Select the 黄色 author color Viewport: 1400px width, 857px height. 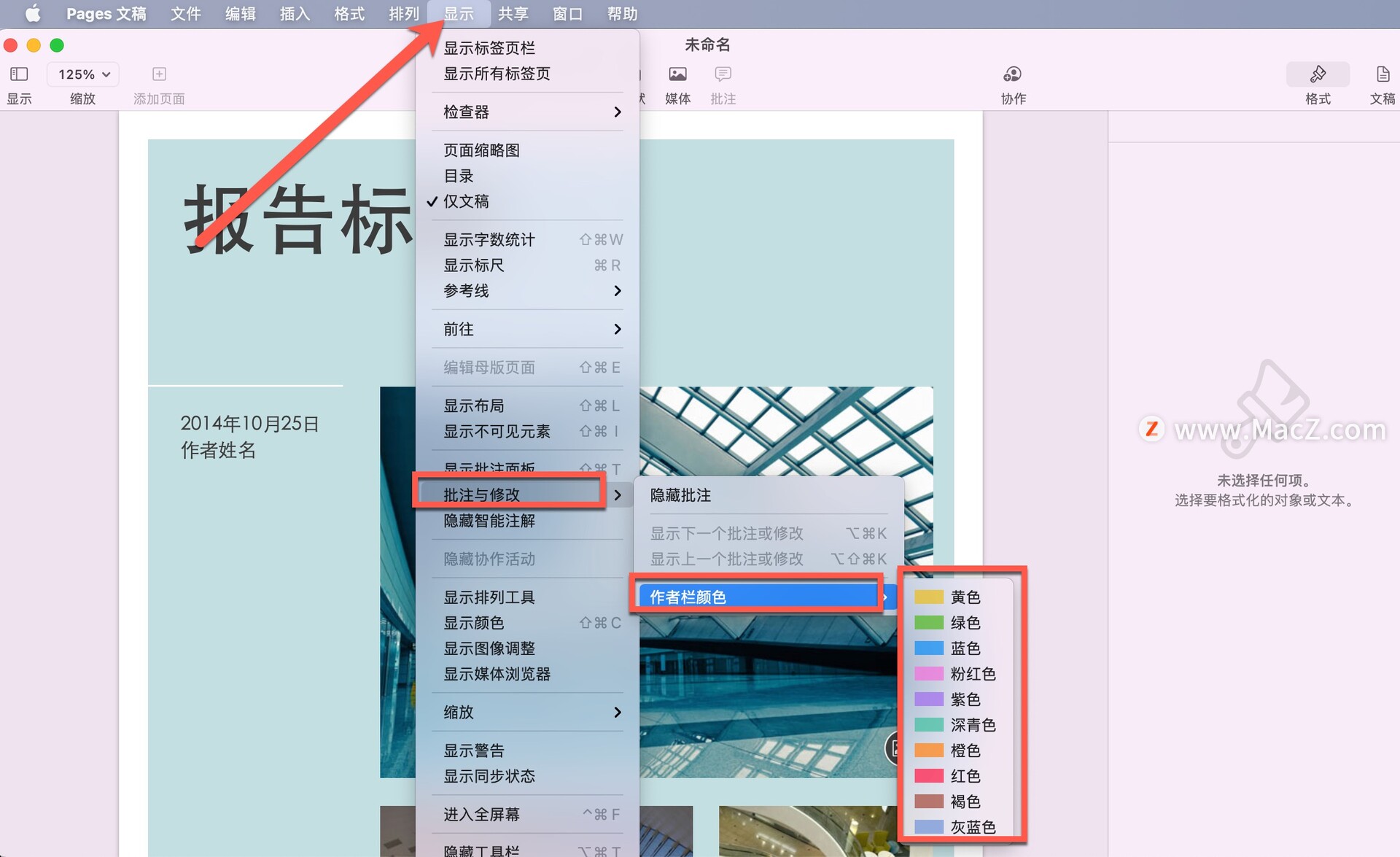(958, 597)
